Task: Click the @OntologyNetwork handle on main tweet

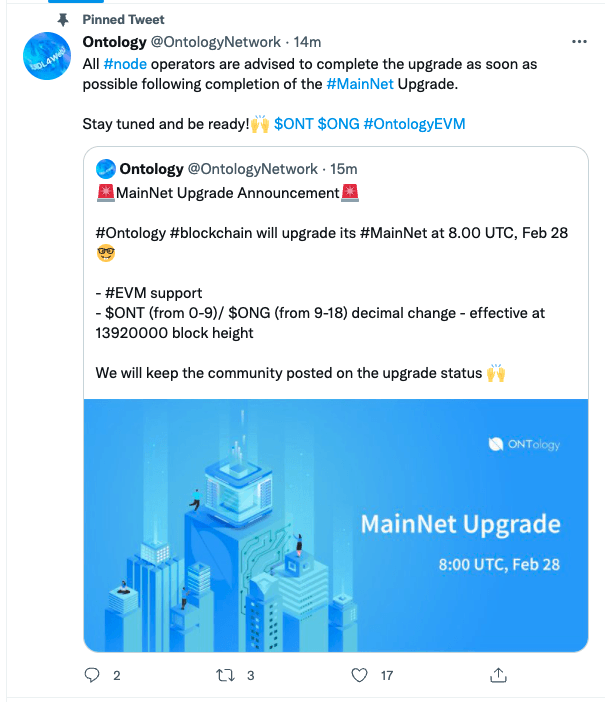Action: coord(215,42)
